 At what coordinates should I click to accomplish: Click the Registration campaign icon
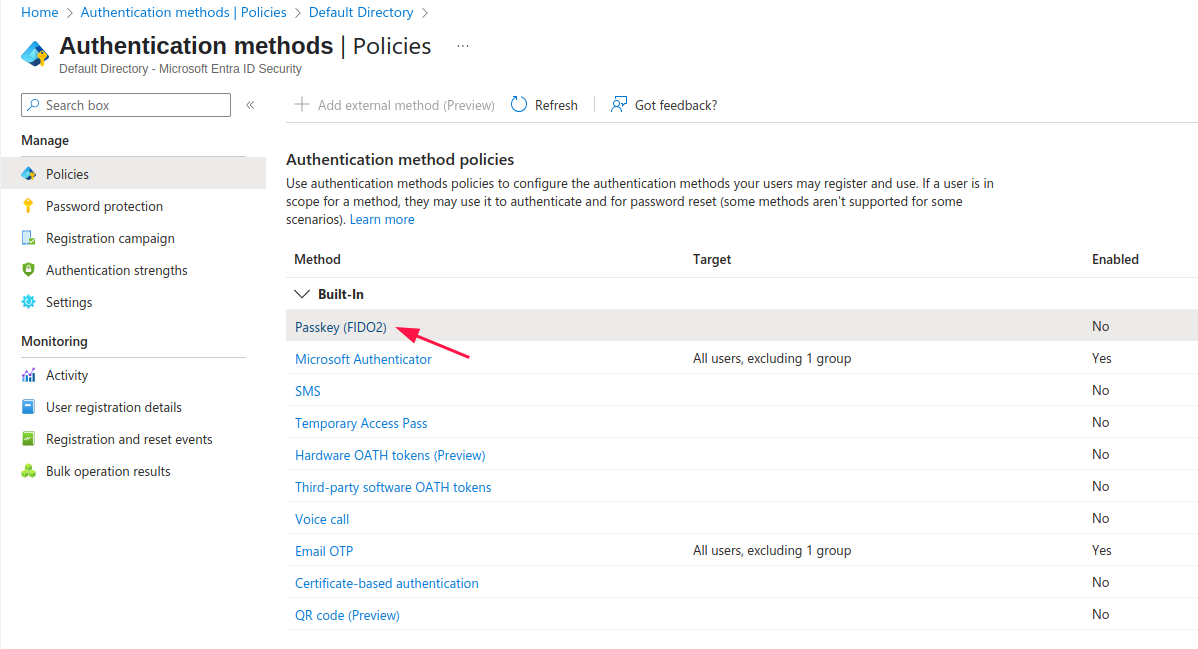coord(28,238)
